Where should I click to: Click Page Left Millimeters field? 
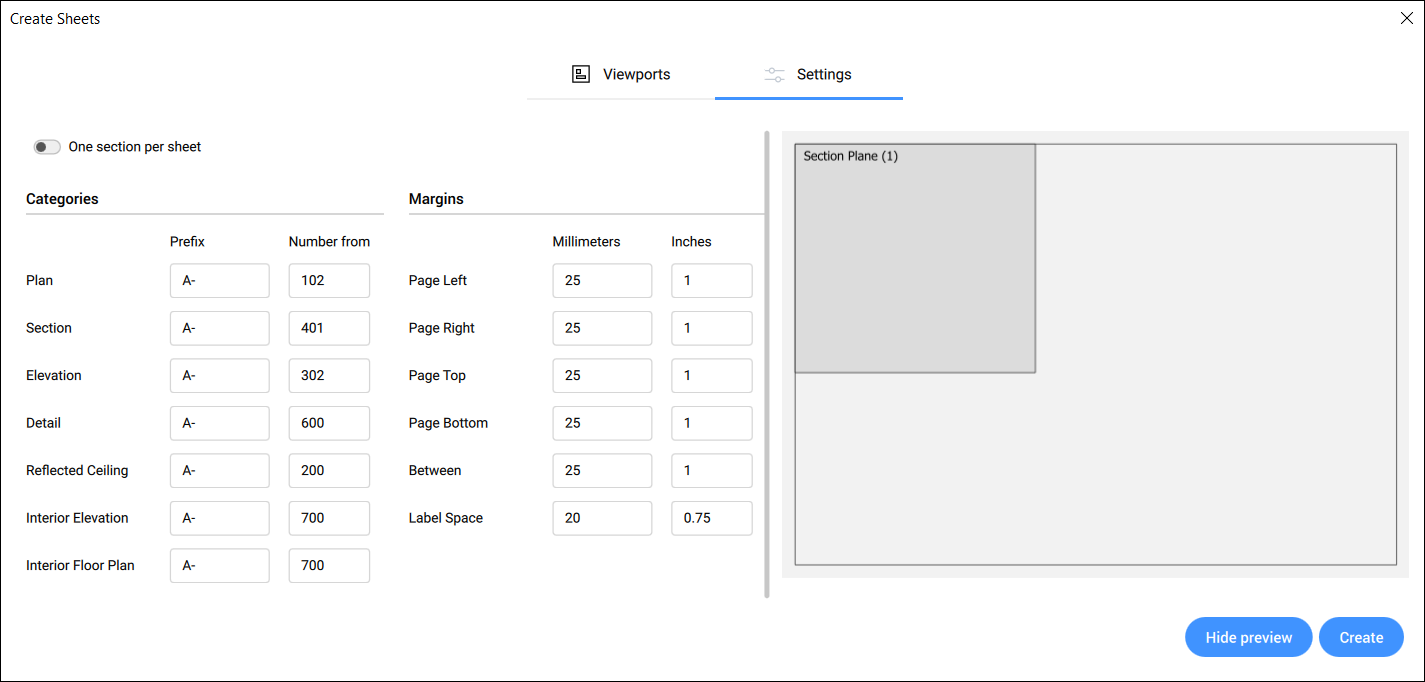(601, 281)
